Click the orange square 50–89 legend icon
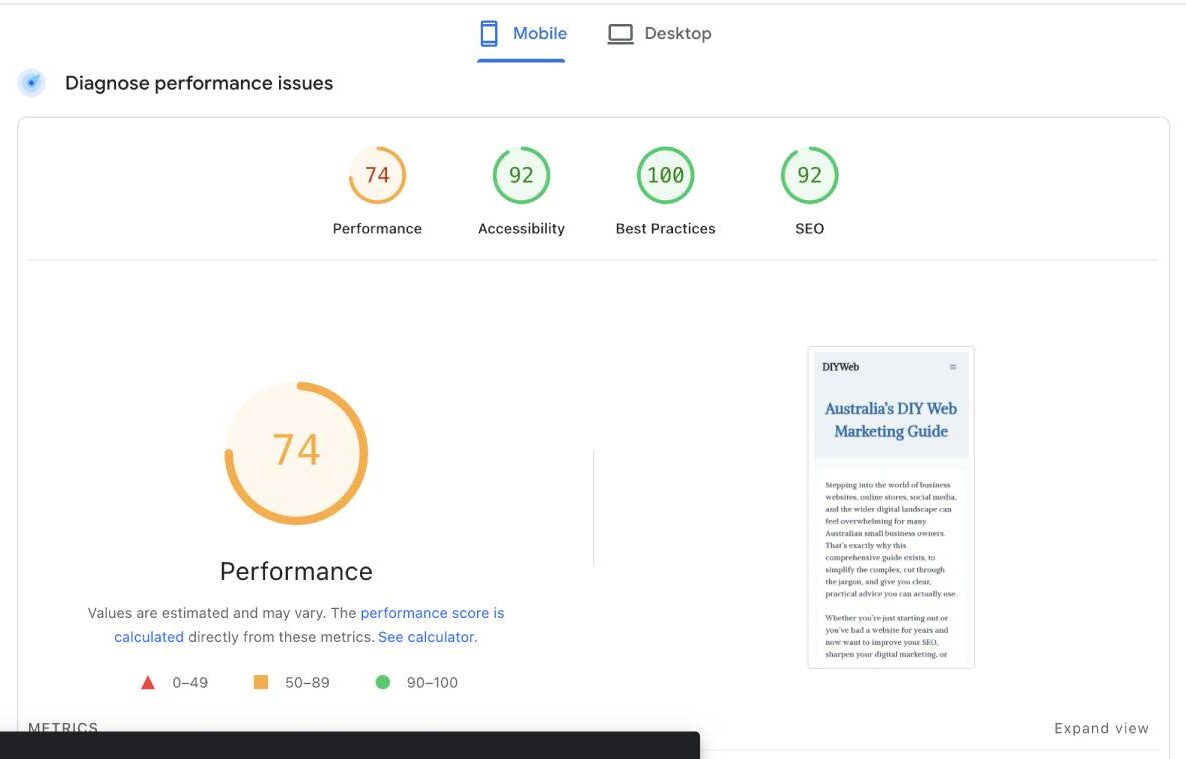 coord(260,681)
